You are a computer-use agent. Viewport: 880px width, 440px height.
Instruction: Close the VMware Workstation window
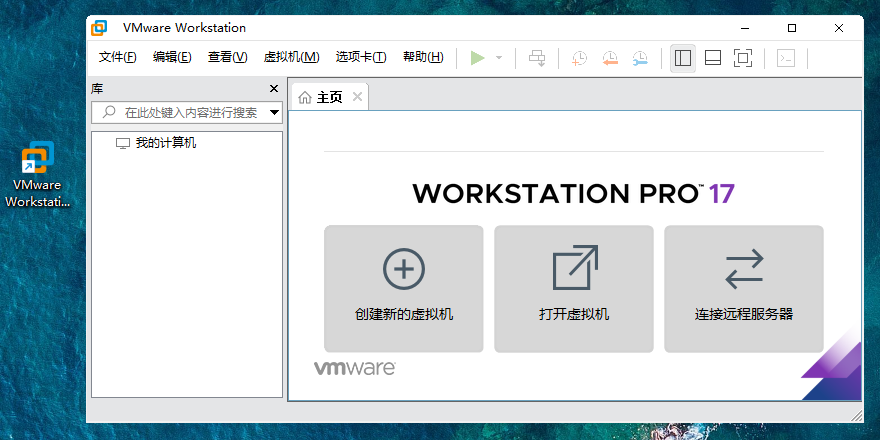[838, 28]
